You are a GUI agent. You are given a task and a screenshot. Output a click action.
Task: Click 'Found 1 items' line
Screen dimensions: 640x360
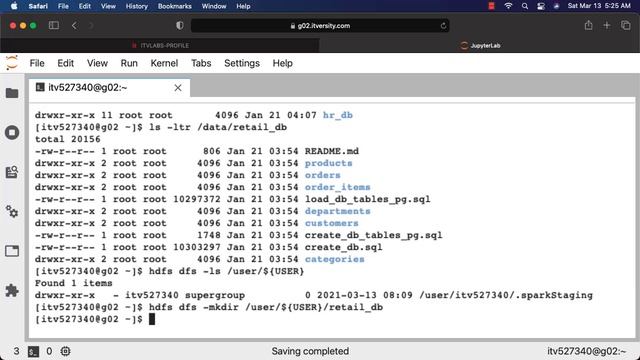(x=73, y=283)
